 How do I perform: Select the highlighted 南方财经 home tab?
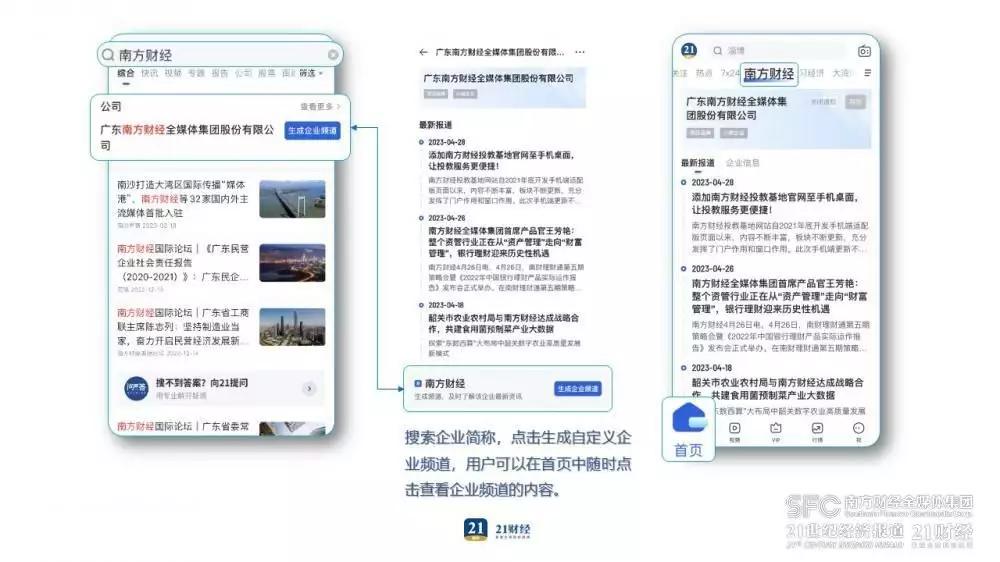(769, 74)
